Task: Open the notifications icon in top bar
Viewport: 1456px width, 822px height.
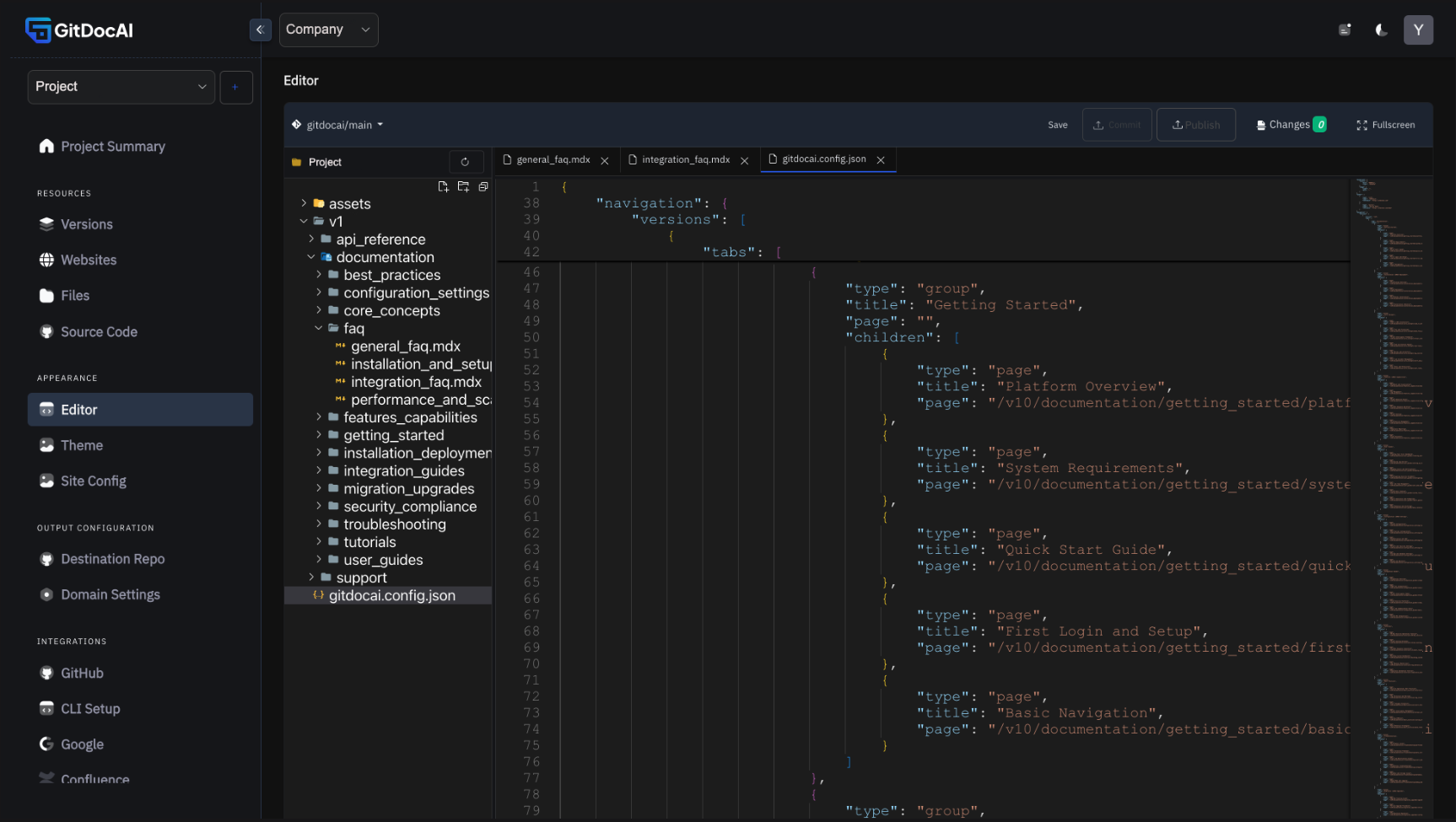Action: pyautogui.click(x=1345, y=30)
